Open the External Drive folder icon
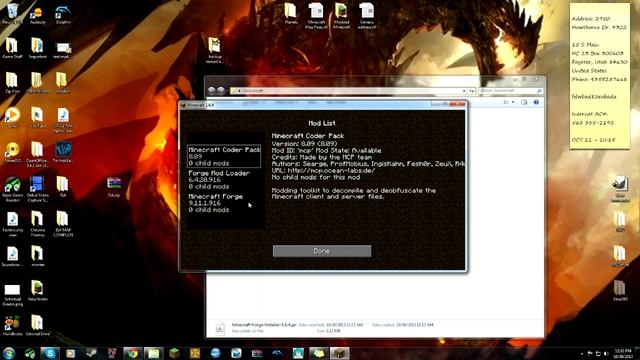Viewport: 640px width, 360px height. coord(38,326)
